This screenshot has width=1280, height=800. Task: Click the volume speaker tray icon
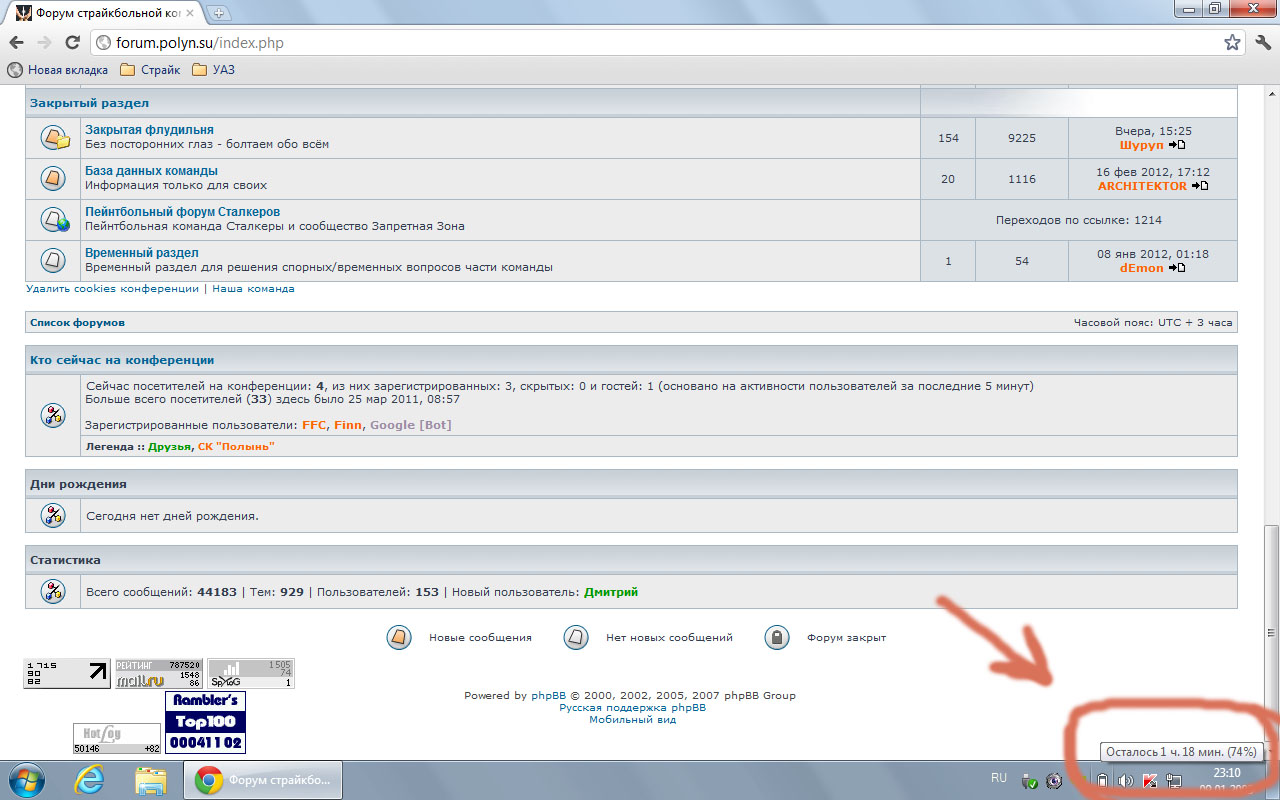pos(1125,781)
